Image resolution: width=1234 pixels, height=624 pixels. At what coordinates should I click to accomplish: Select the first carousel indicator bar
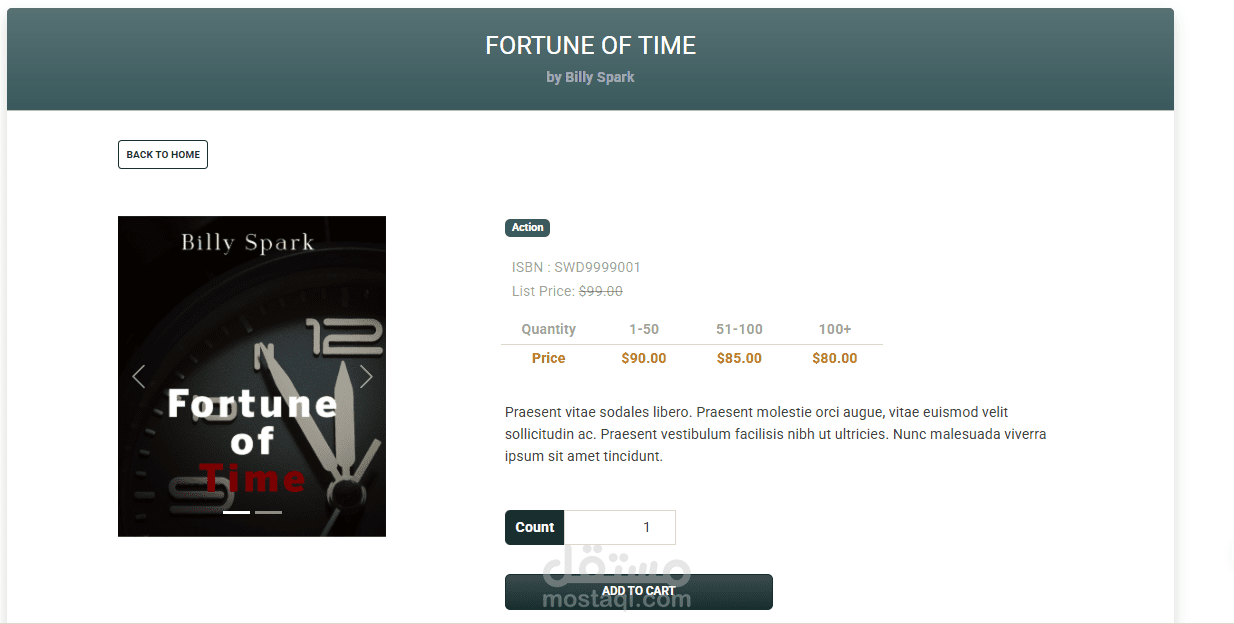pyautogui.click(x=236, y=512)
